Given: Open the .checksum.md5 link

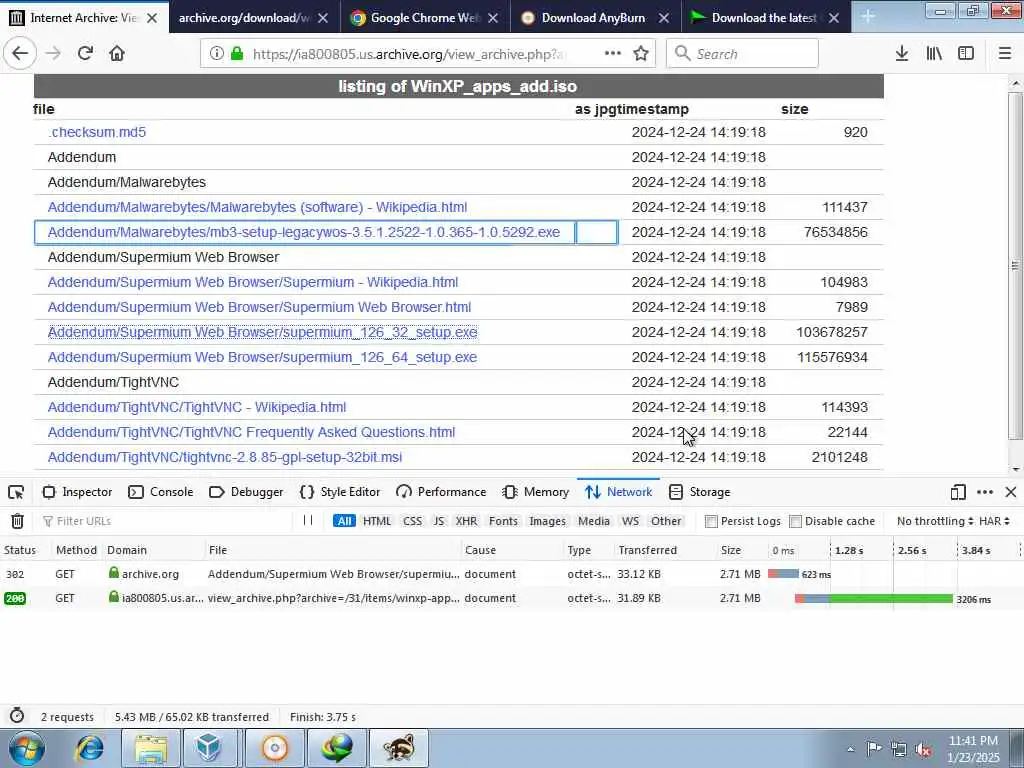Looking at the screenshot, I should [x=97, y=132].
